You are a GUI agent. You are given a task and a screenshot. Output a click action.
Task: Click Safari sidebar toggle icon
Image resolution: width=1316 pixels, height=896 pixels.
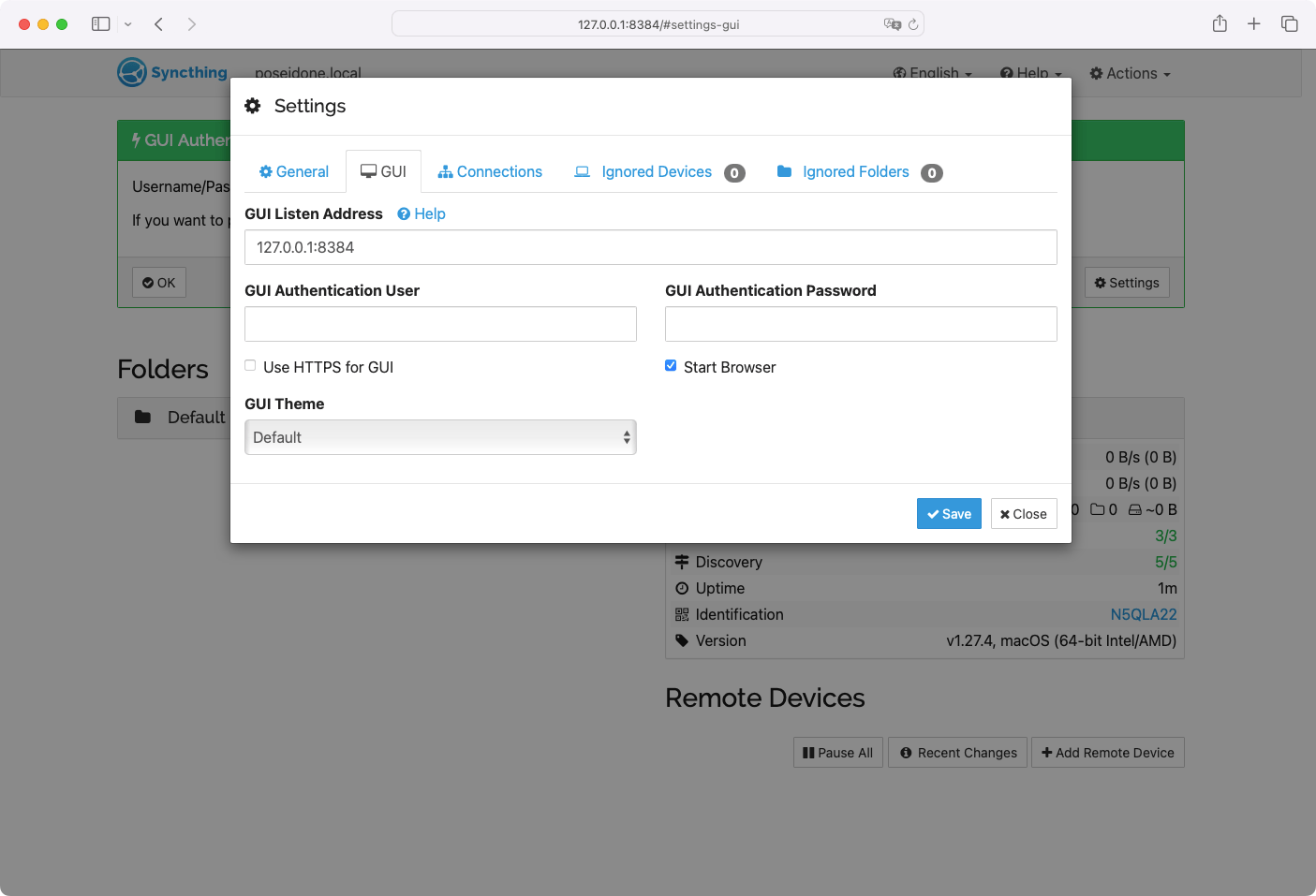[101, 24]
